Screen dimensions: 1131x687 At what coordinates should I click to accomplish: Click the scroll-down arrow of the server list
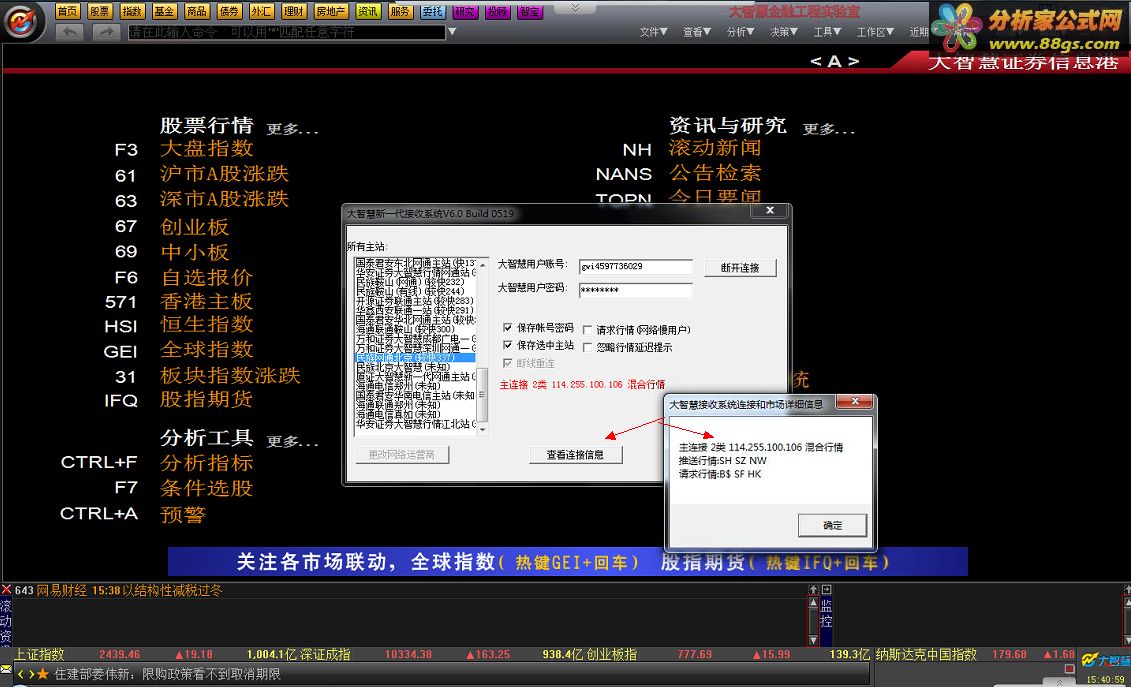pos(483,431)
